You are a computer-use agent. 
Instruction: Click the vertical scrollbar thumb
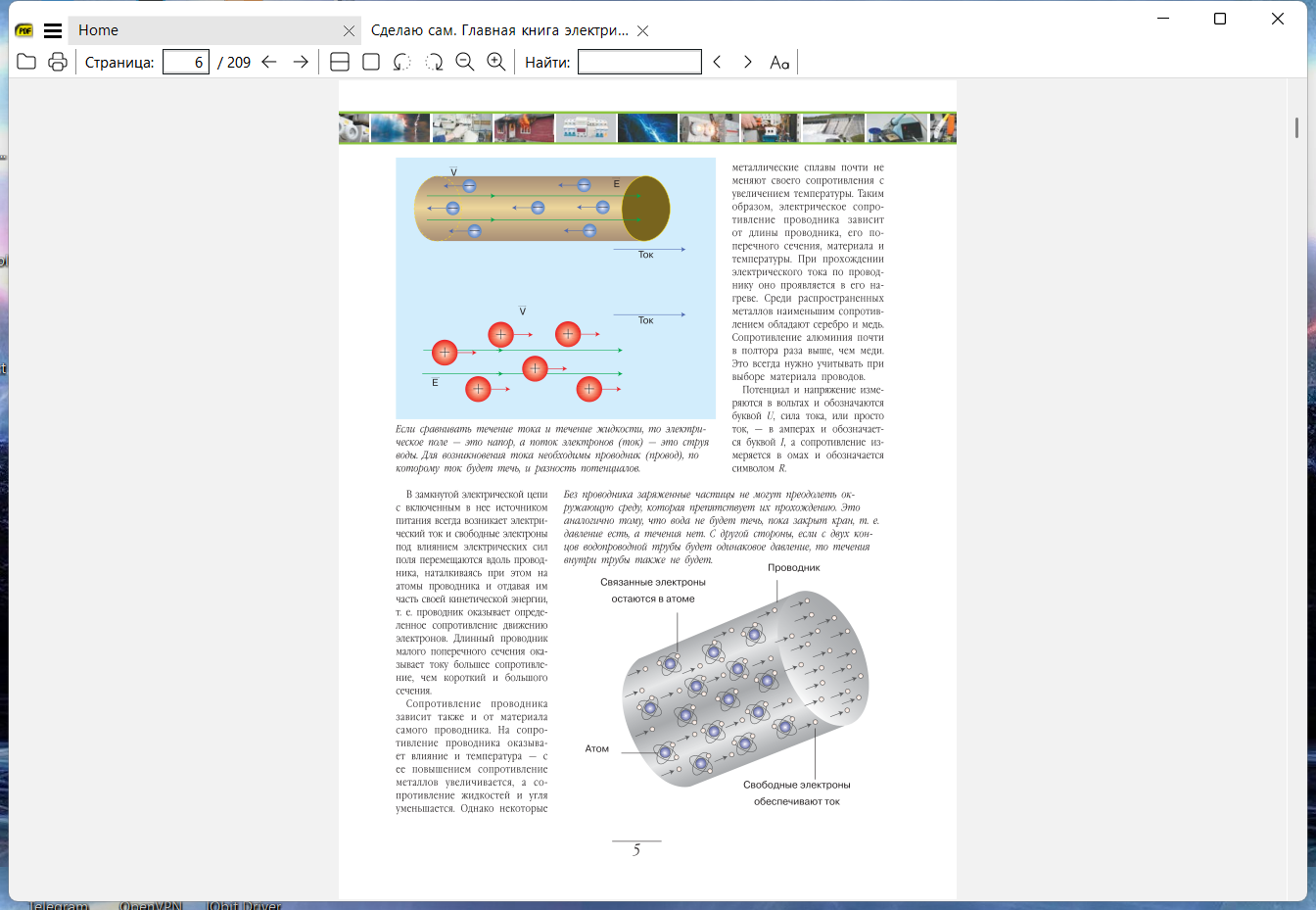pos(1296,127)
